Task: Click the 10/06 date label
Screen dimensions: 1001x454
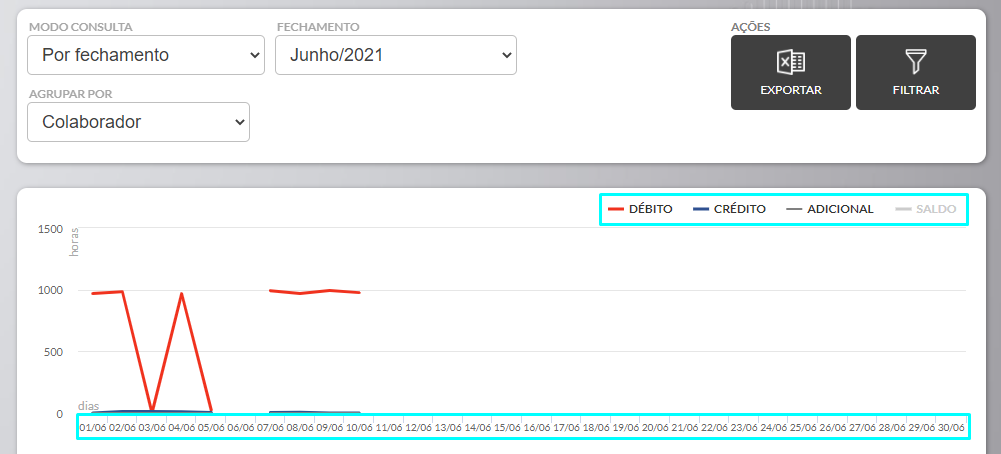Action: pos(359,427)
